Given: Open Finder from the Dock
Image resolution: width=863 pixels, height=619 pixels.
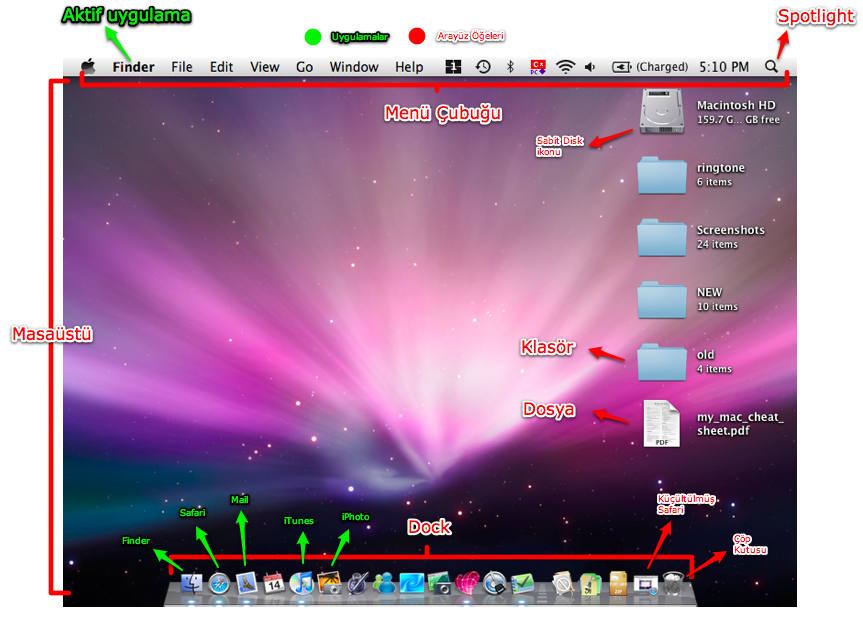Looking at the screenshot, I should click(x=192, y=583).
